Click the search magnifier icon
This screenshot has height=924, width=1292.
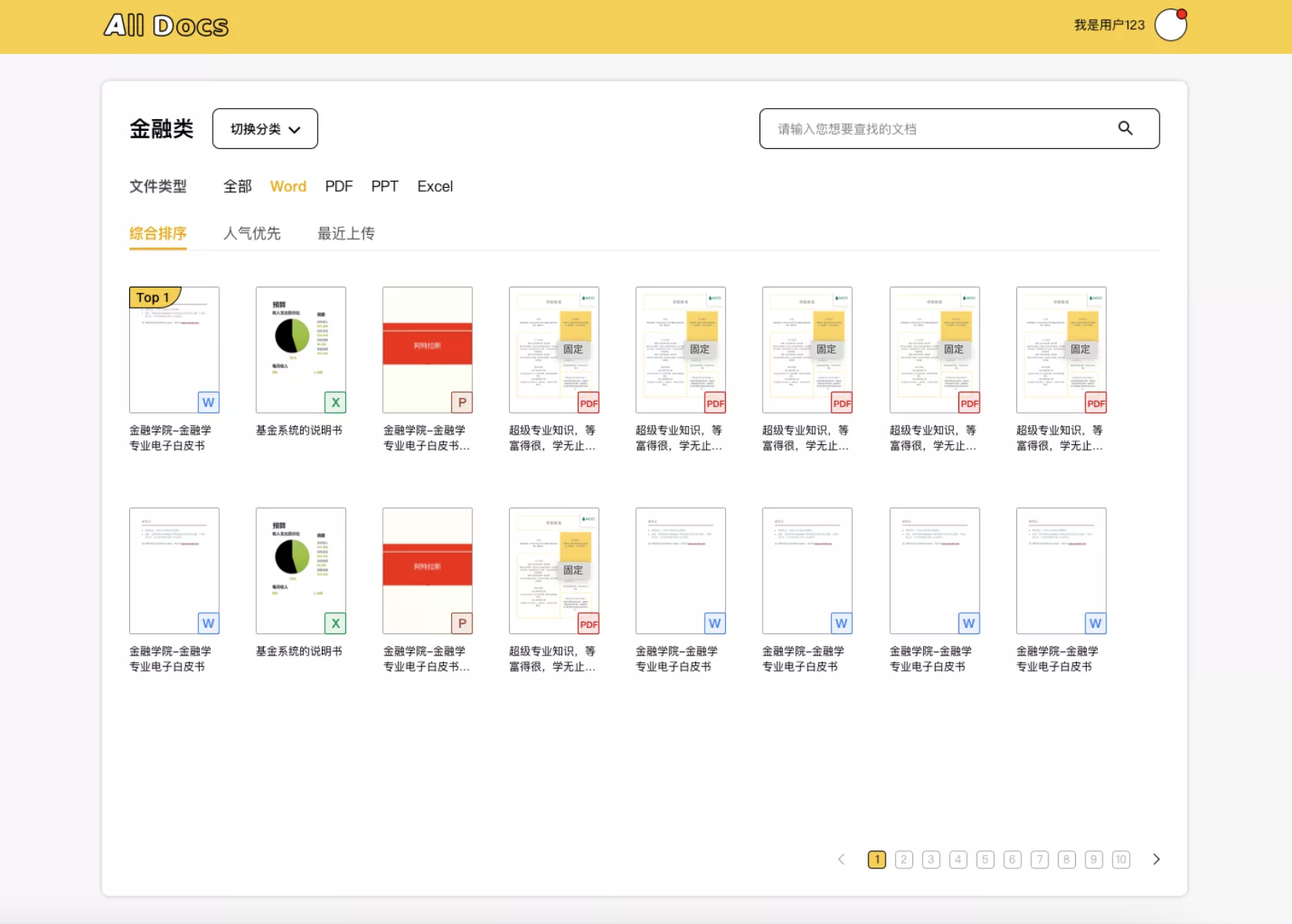pyautogui.click(x=1125, y=128)
